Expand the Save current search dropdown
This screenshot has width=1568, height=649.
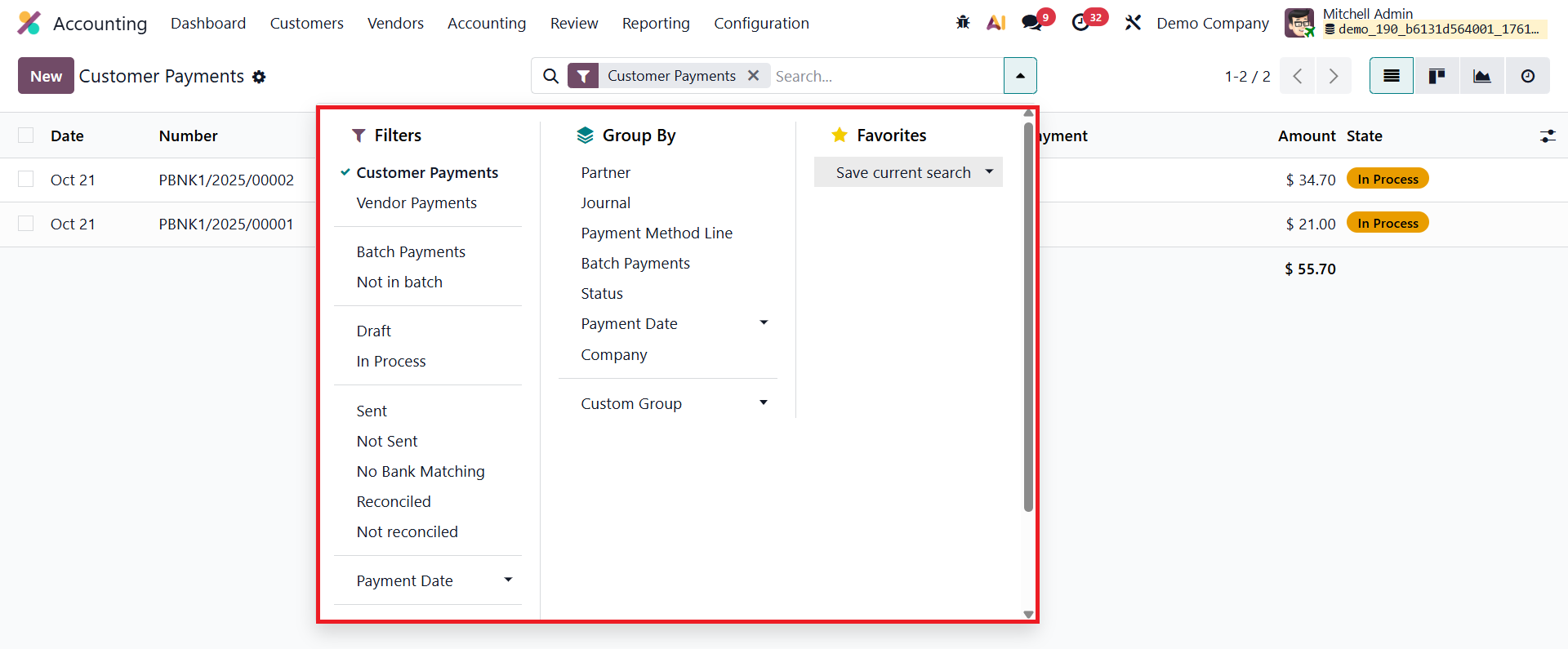pos(989,172)
